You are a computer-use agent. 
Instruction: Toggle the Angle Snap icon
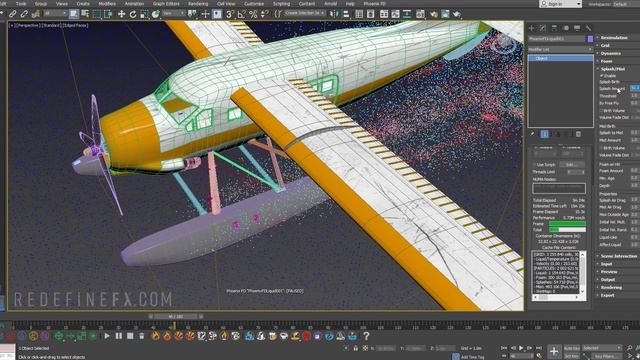[242, 14]
